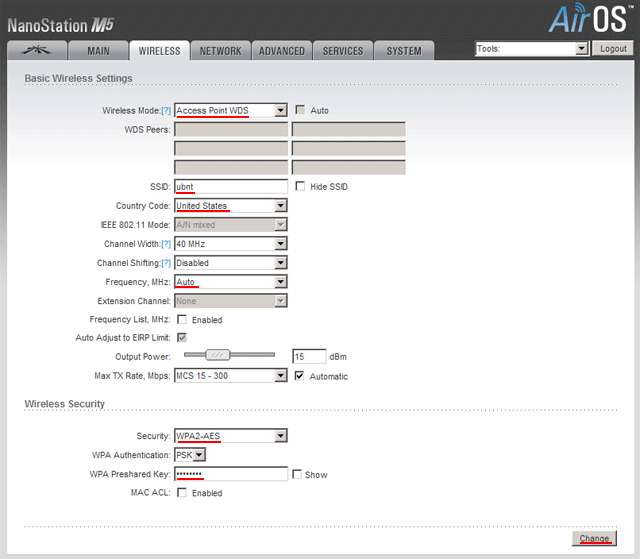The height and width of the screenshot is (559, 640).
Task: Open the IEEE 802.11 Mode dropdown
Action: [231, 225]
